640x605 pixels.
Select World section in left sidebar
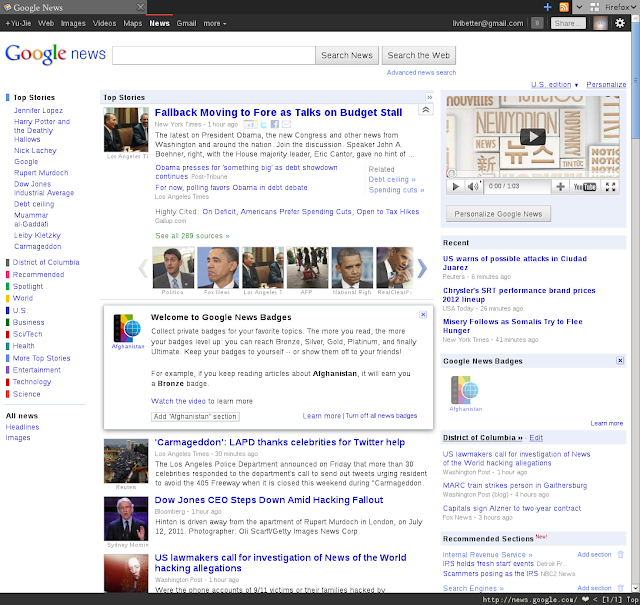(x=23, y=298)
